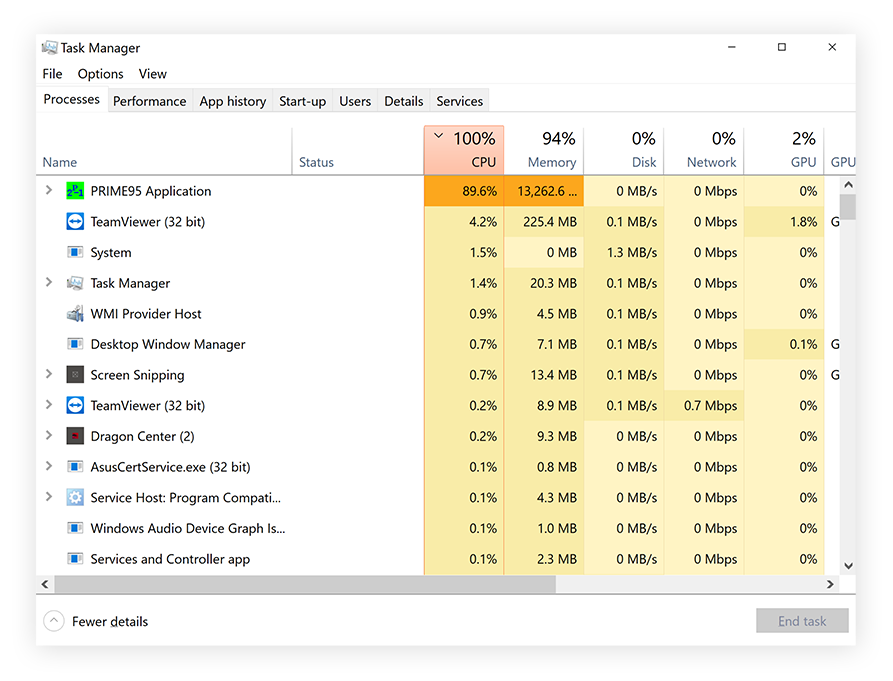Click the Service Host gear icon
Image resolution: width=893 pixels, height=681 pixels.
pyautogui.click(x=75, y=498)
